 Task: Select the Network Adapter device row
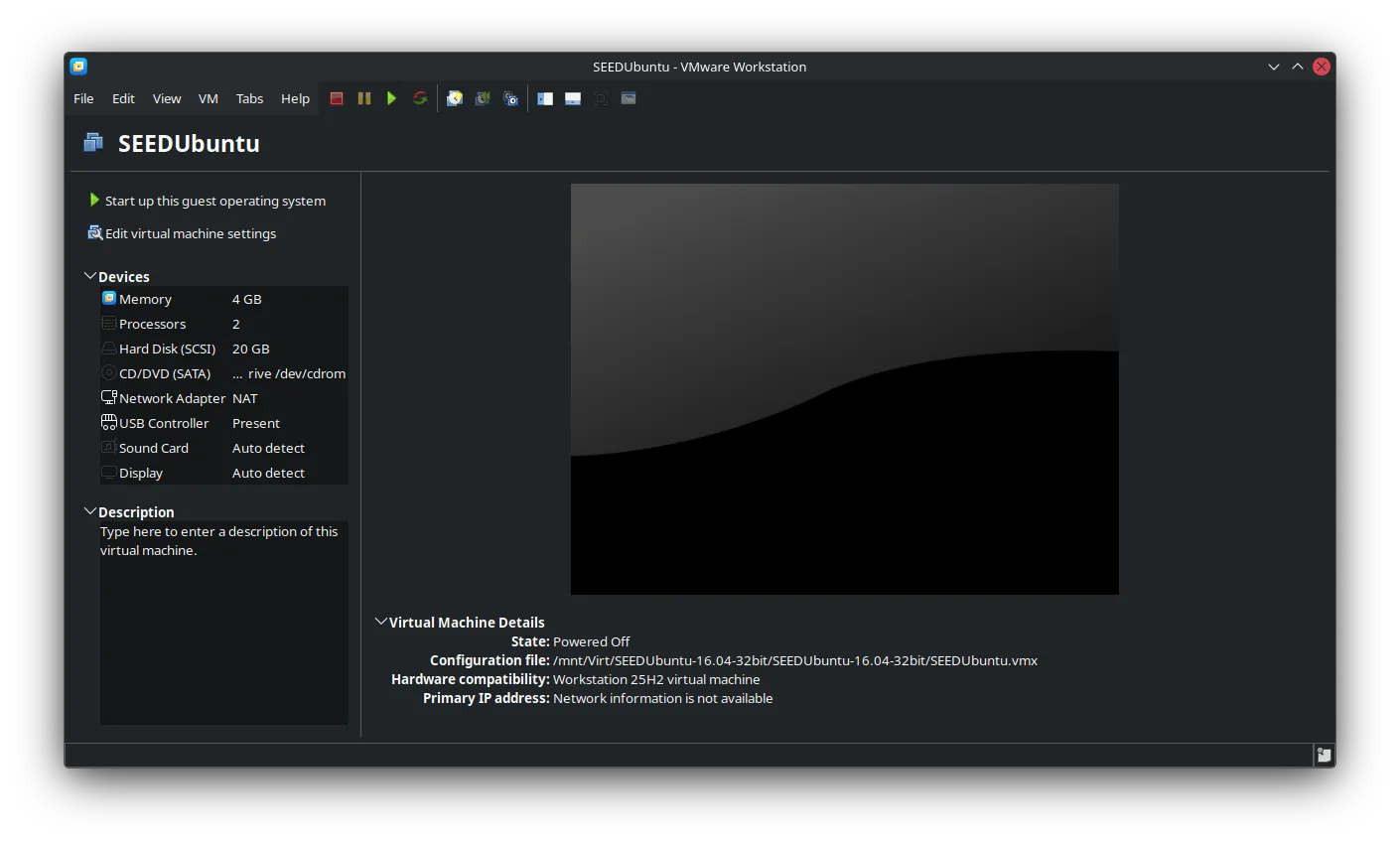(x=172, y=398)
